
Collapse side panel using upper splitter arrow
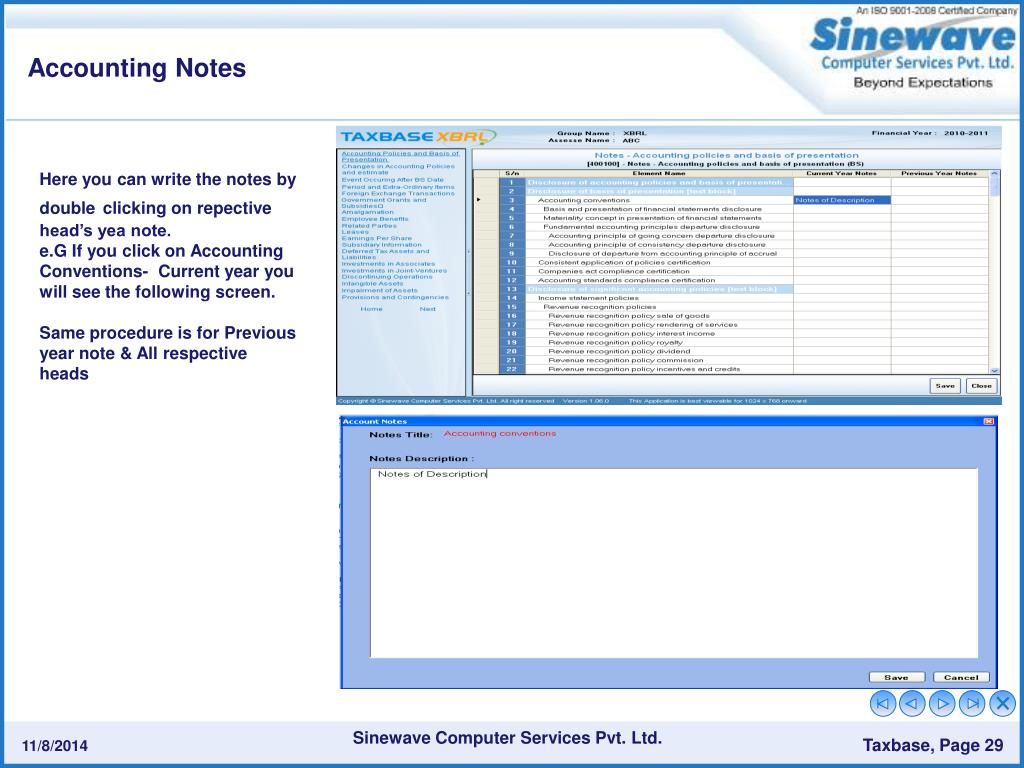tap(469, 251)
